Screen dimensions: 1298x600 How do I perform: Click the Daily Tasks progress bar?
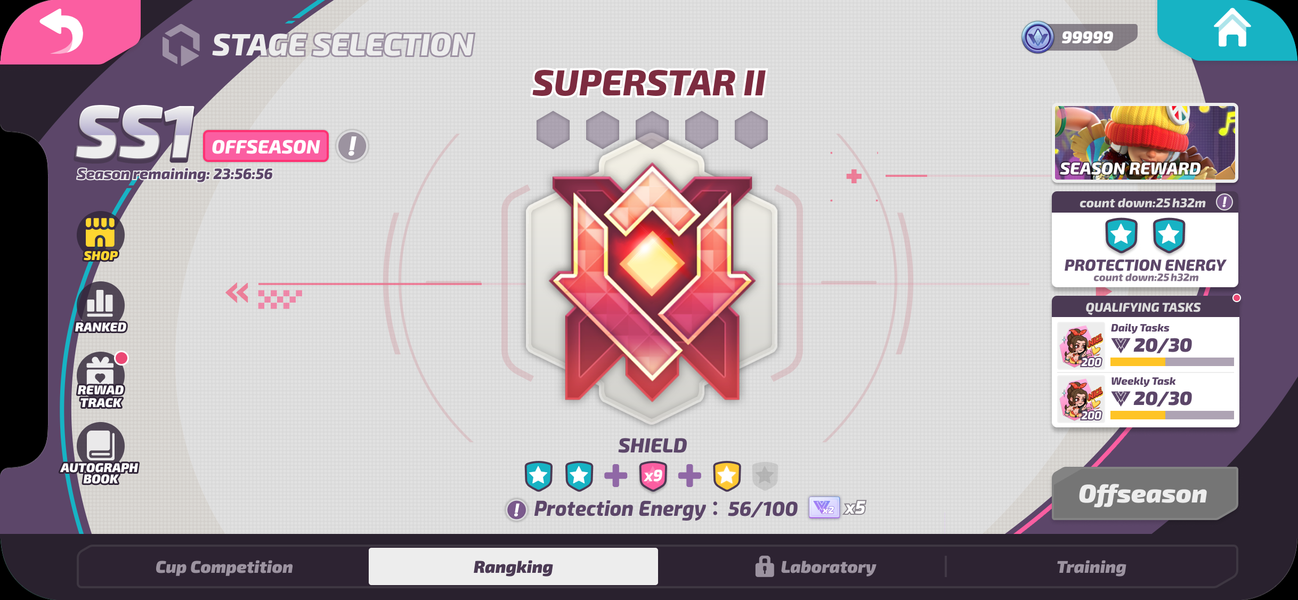1172,362
